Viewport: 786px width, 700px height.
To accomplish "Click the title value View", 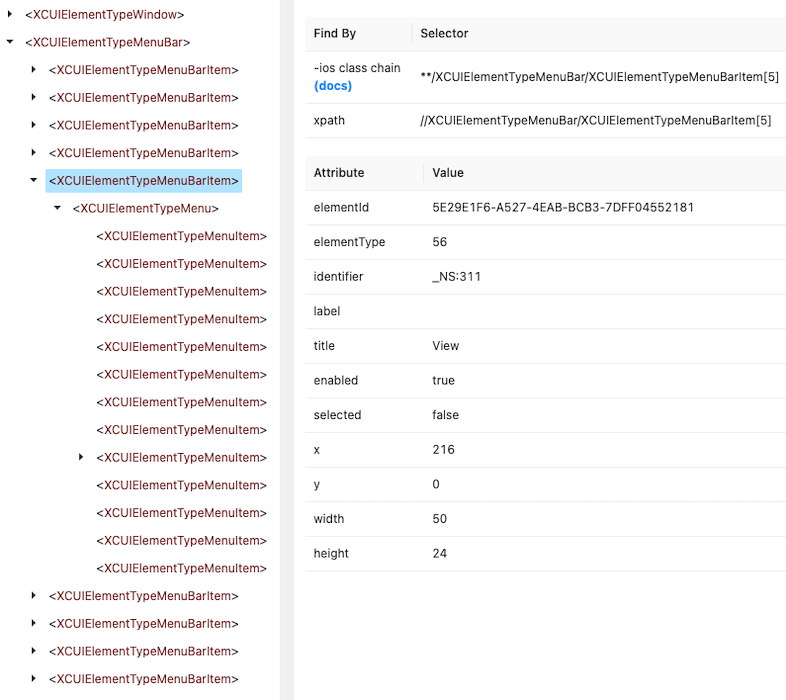I will 445,346.
